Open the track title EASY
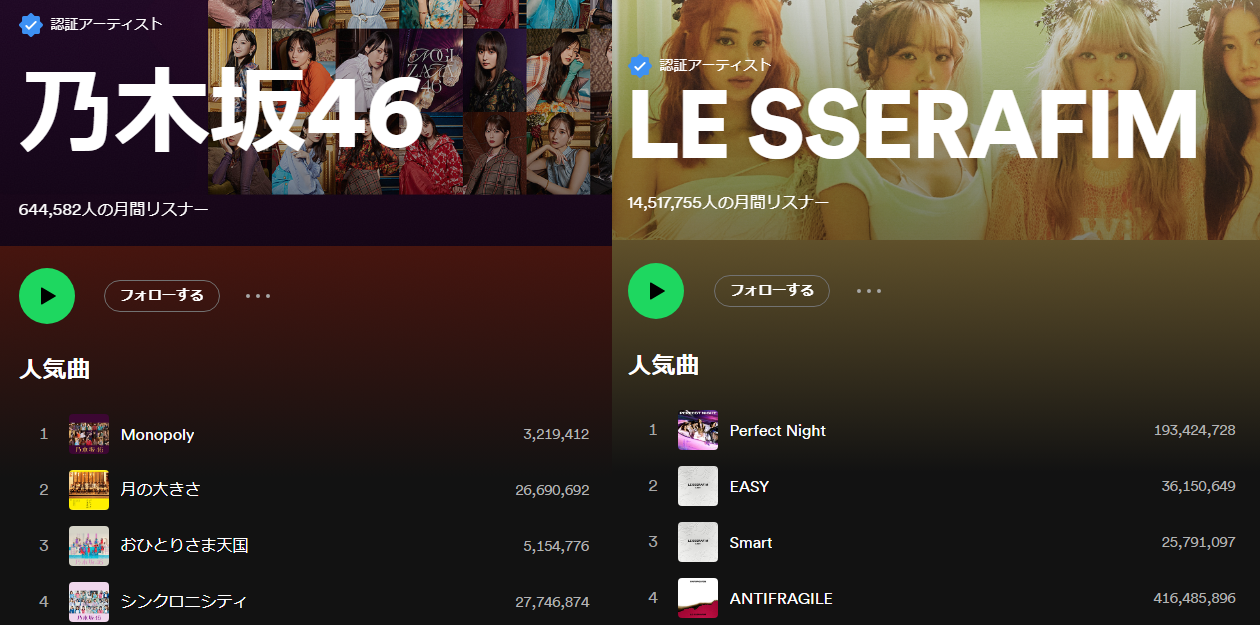Screen dimensions: 1260x625 [x=750, y=486]
